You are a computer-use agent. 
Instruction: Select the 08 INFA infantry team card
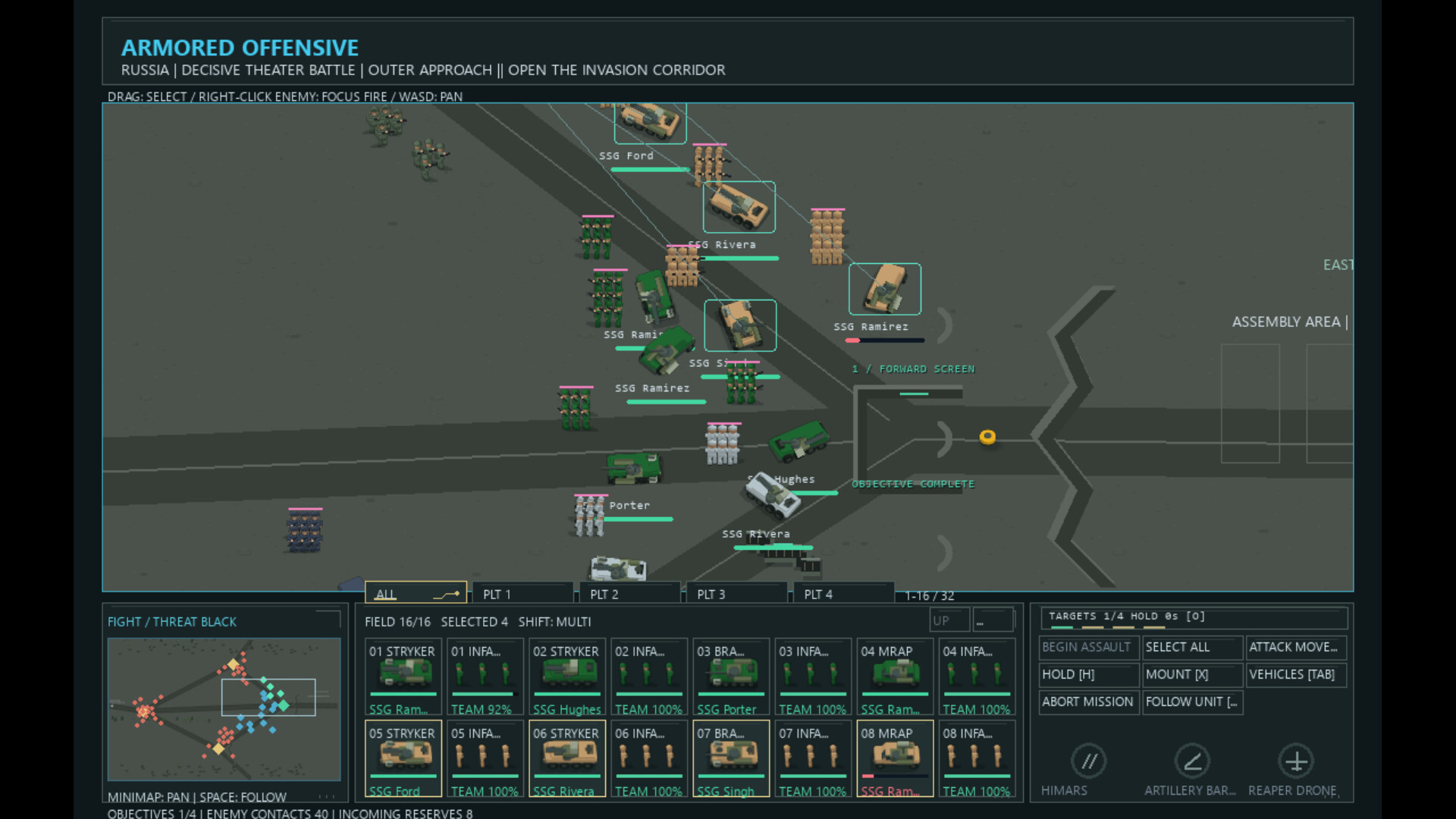click(x=977, y=759)
